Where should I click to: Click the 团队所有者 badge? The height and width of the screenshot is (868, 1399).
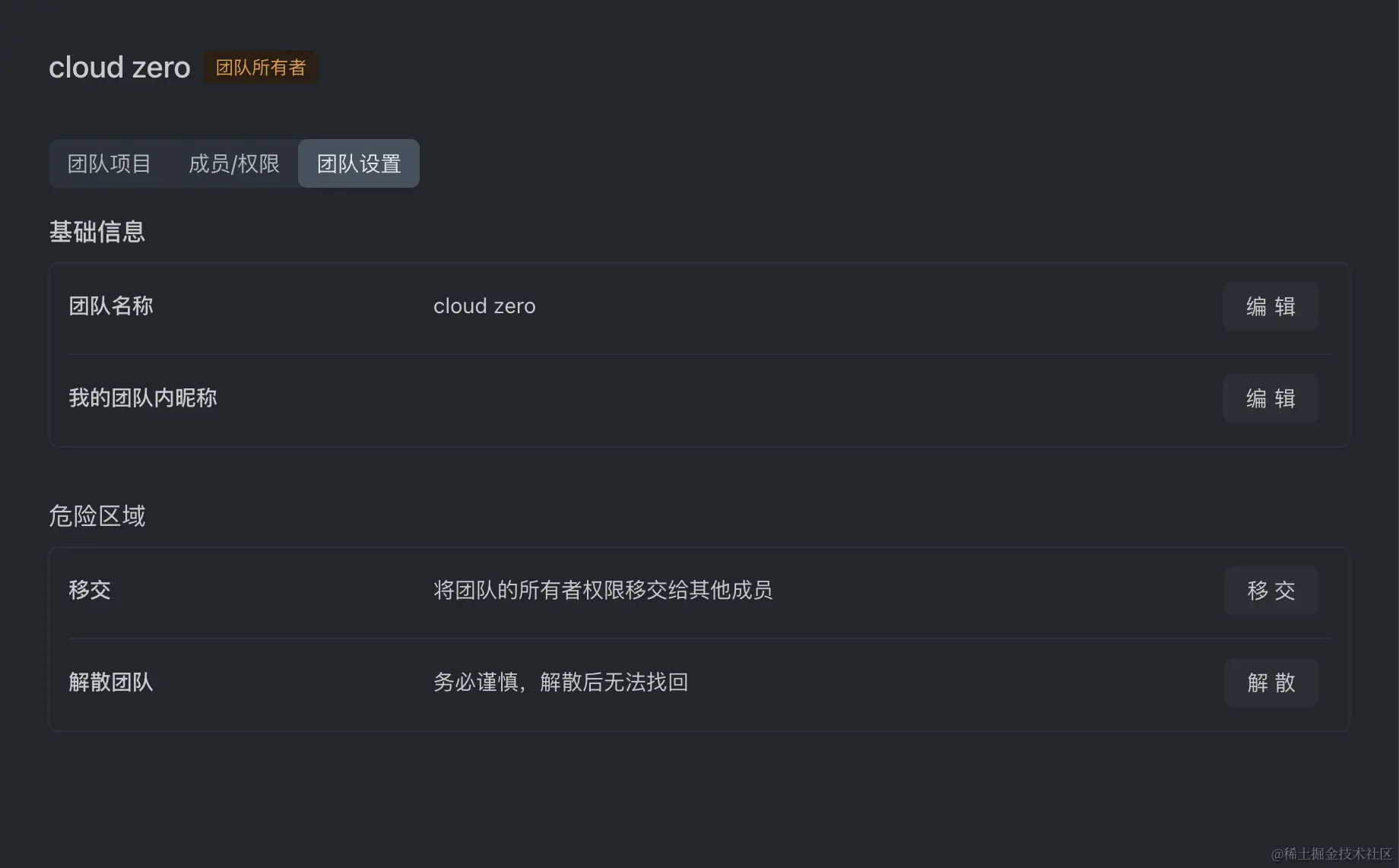[x=261, y=68]
